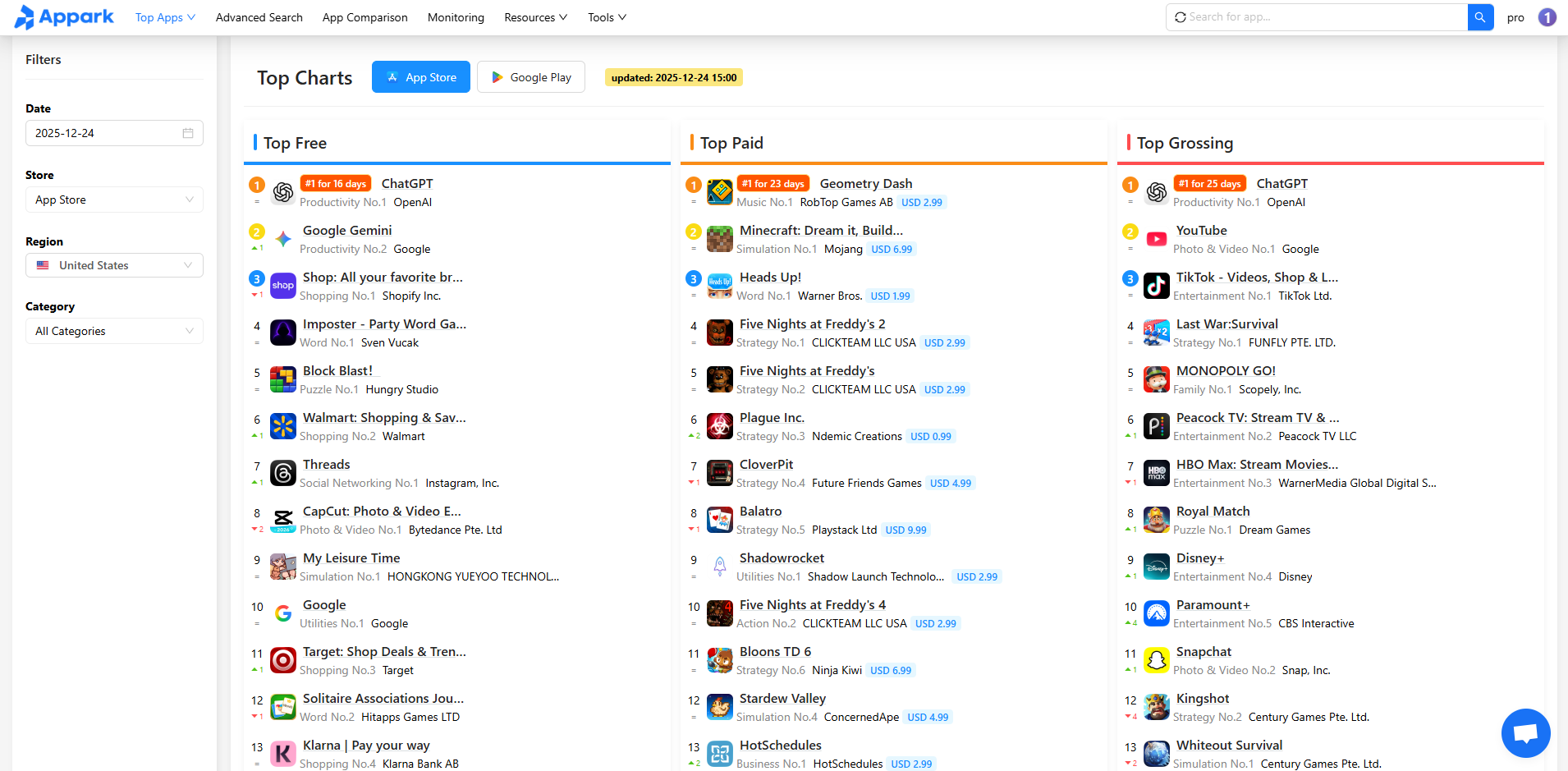
Task: Open the Minecraft app title link
Action: (x=821, y=231)
